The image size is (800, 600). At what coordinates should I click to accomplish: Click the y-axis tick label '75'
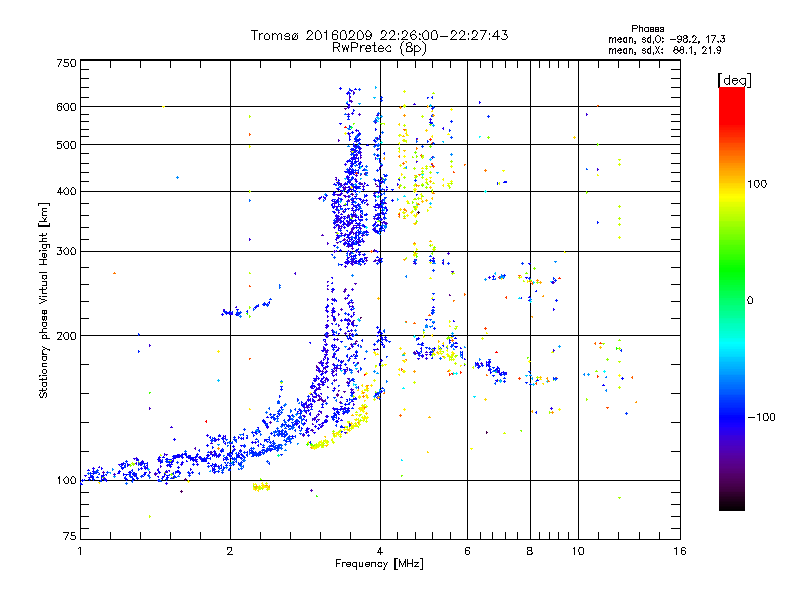[70, 536]
